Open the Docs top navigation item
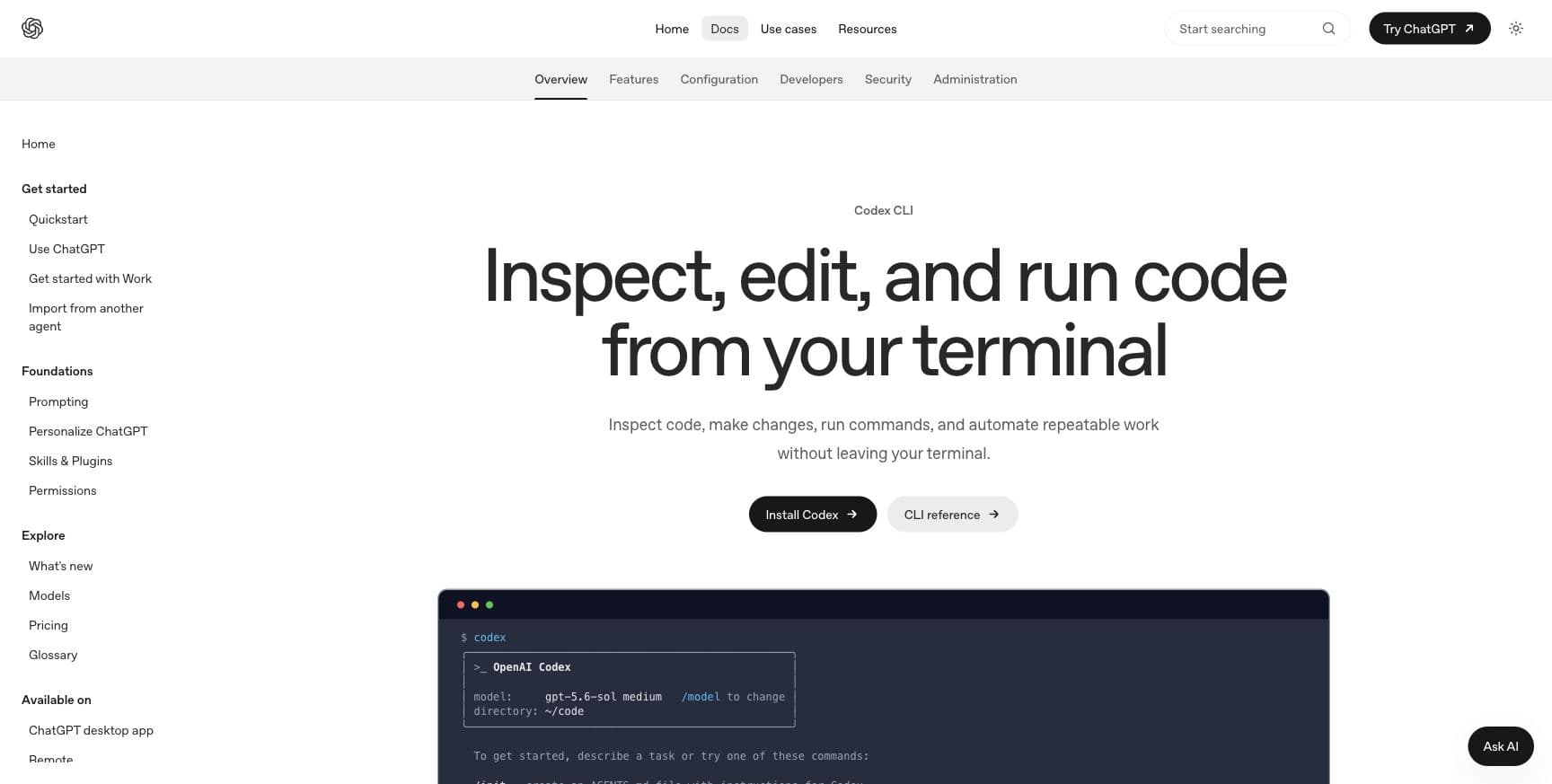The height and width of the screenshot is (784, 1552). (725, 29)
